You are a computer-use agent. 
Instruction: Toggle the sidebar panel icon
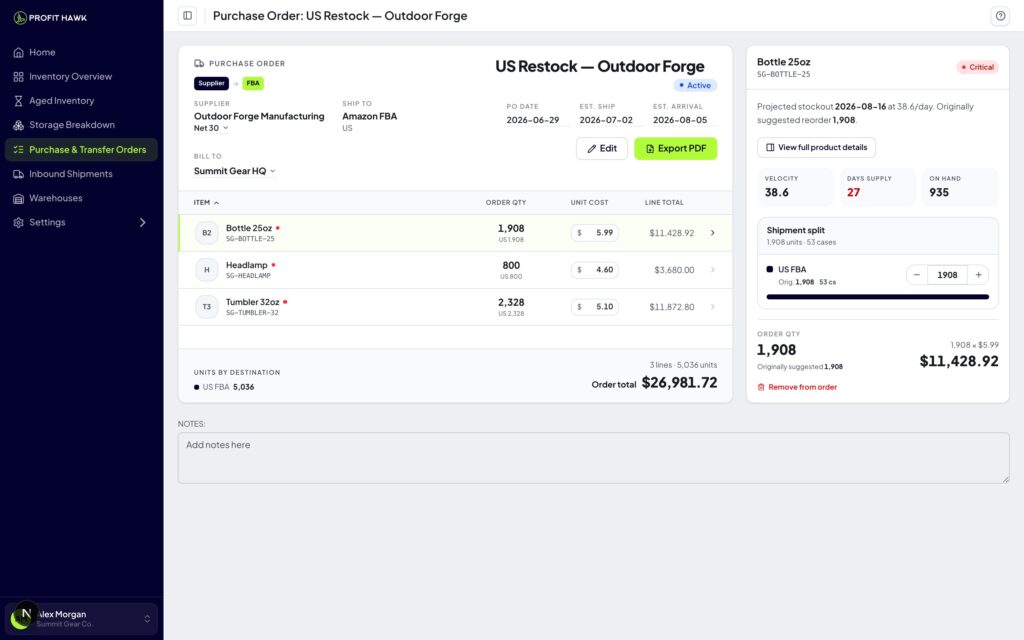pyautogui.click(x=187, y=16)
